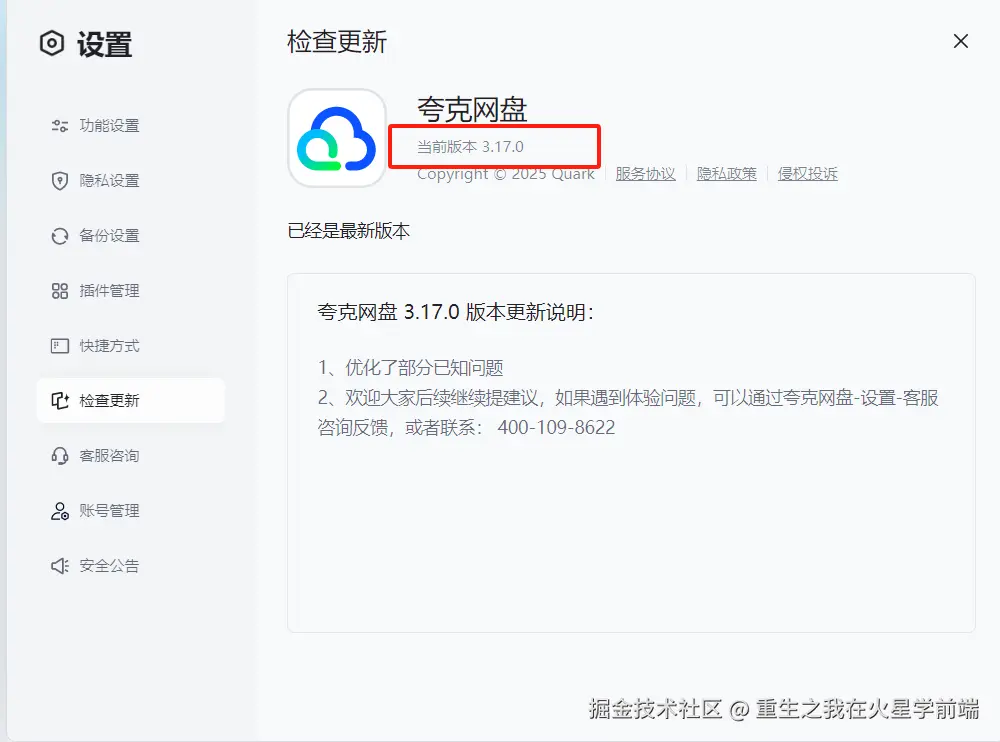Click the 当前版本 3.17.0 text
Image resolution: width=1000 pixels, height=742 pixels.
(x=470, y=147)
